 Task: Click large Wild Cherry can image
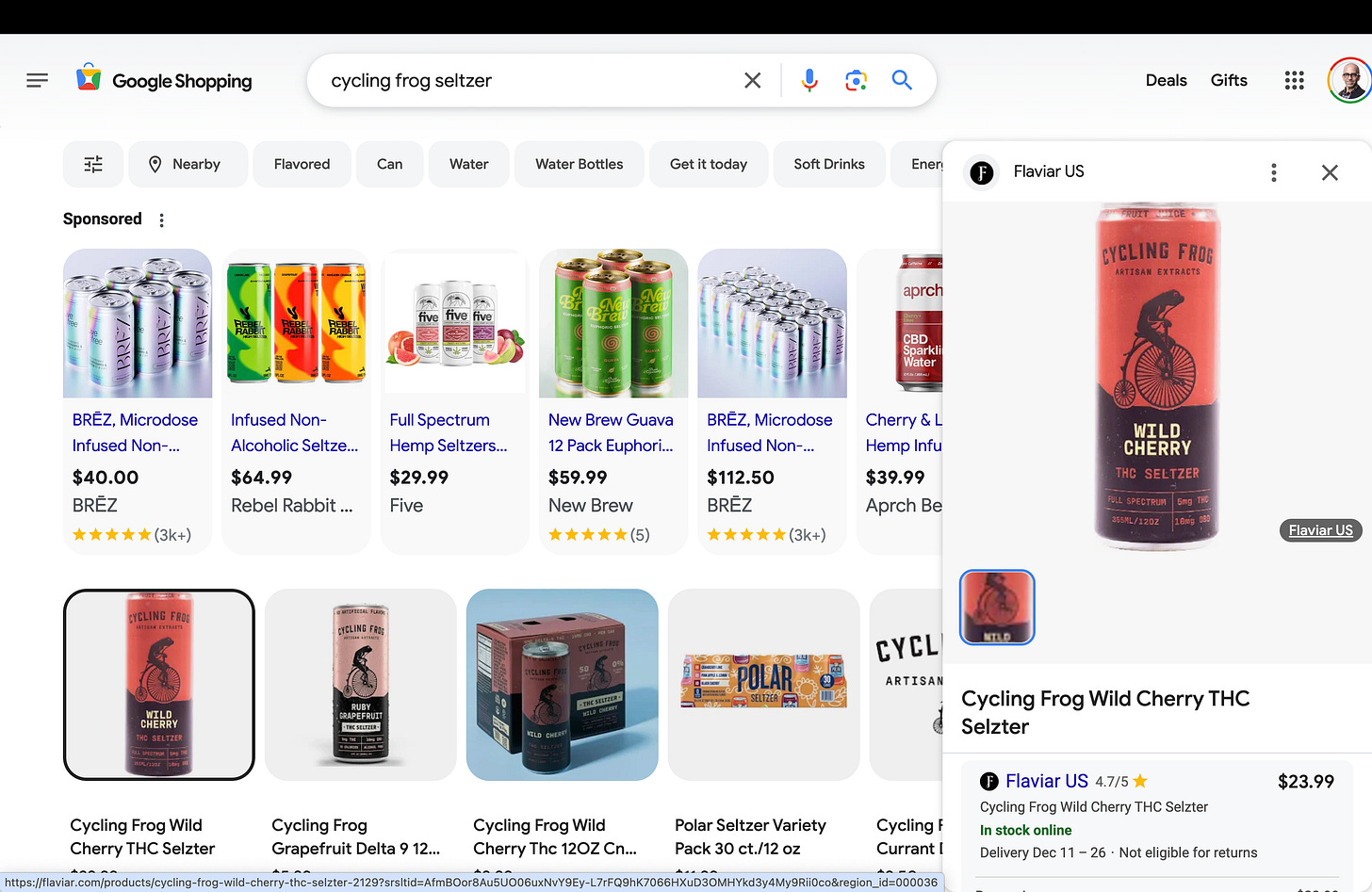[1157, 377]
